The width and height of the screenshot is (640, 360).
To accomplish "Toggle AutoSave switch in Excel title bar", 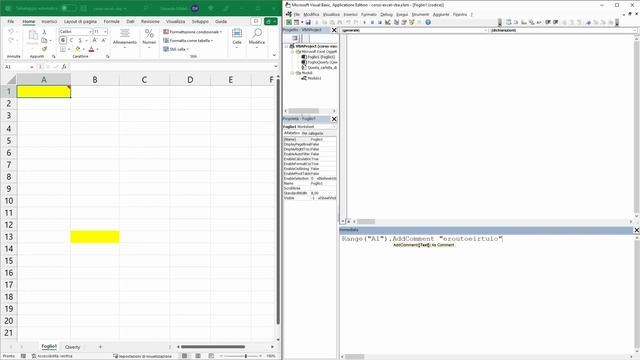I will point(69,8).
